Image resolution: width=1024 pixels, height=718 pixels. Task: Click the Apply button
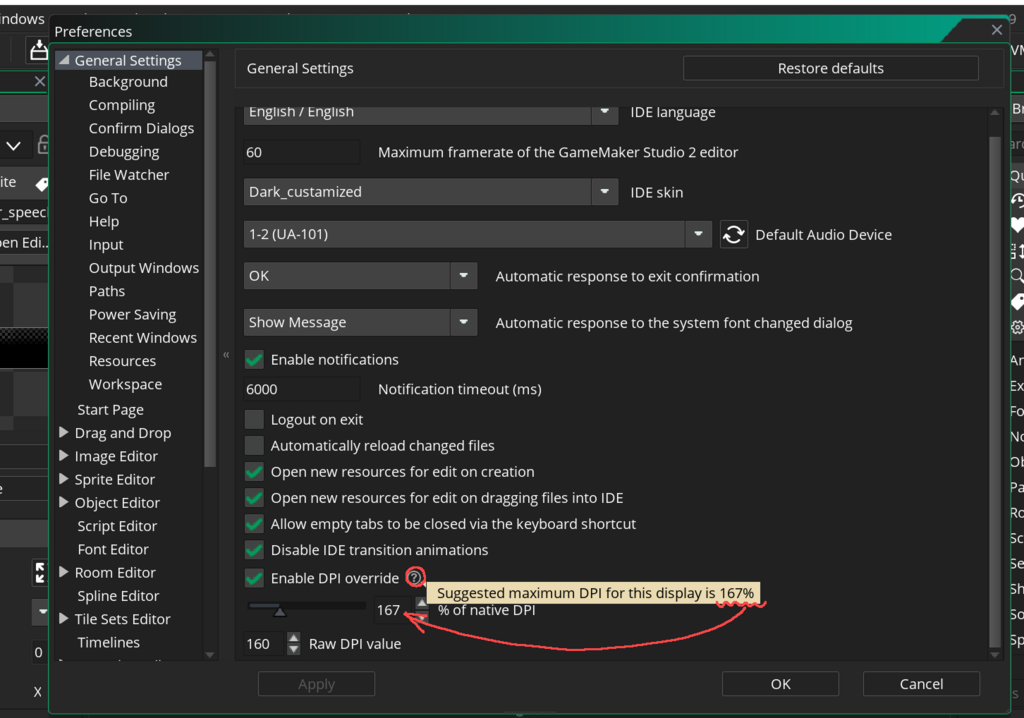point(317,683)
